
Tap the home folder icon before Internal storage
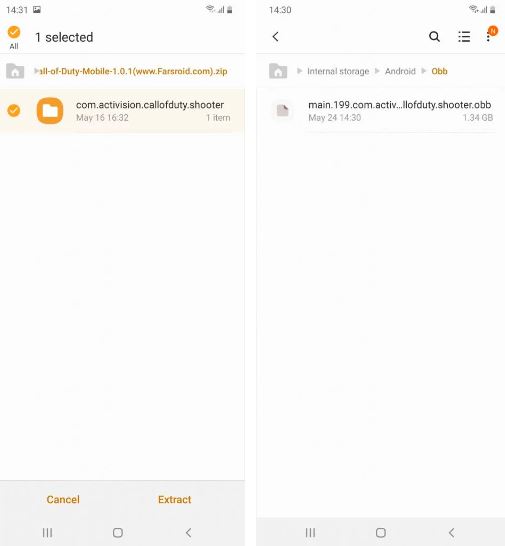pos(278,71)
